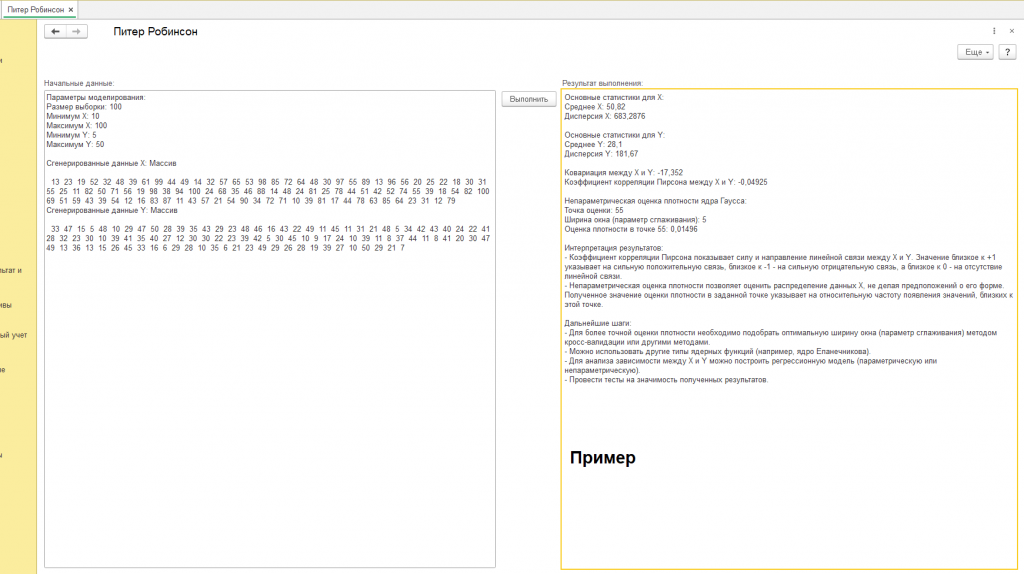Viewport: 1024px width, 574px height.
Task: Click the Среднее Y: 28,1 line
Action: click(593, 144)
